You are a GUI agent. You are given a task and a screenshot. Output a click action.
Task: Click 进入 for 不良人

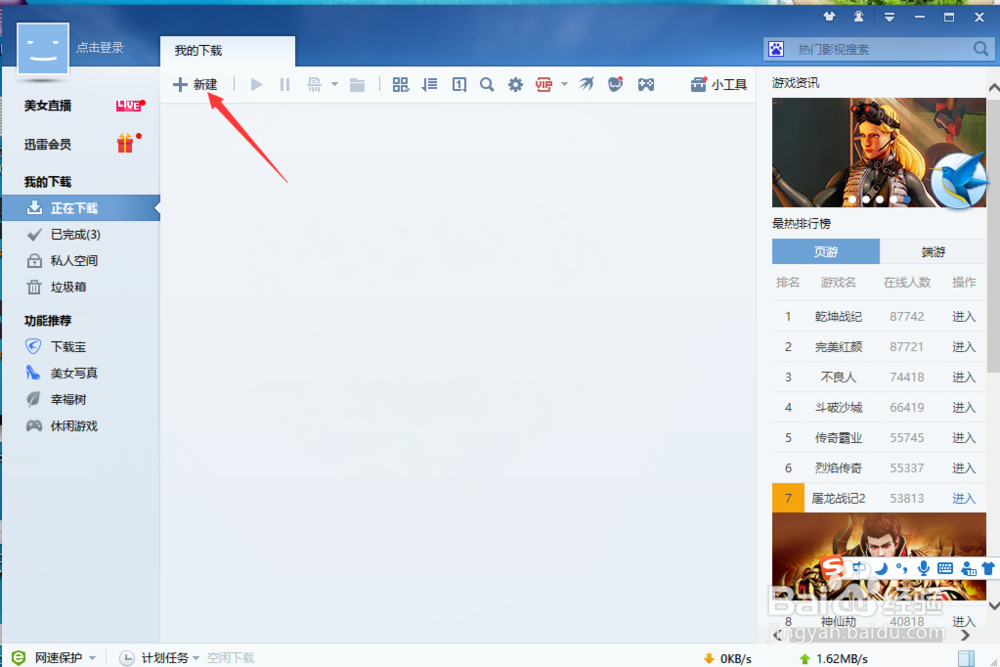click(964, 377)
